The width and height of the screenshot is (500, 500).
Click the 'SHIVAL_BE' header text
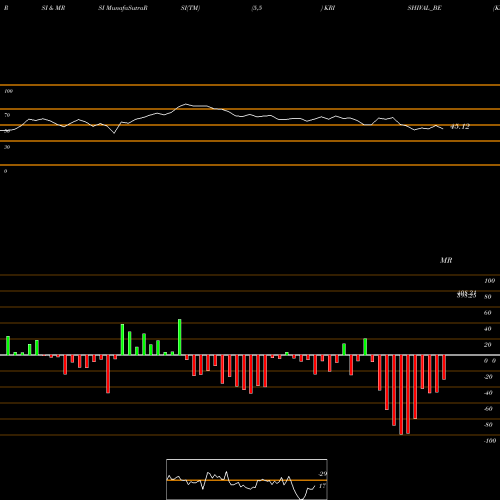coord(424,8)
